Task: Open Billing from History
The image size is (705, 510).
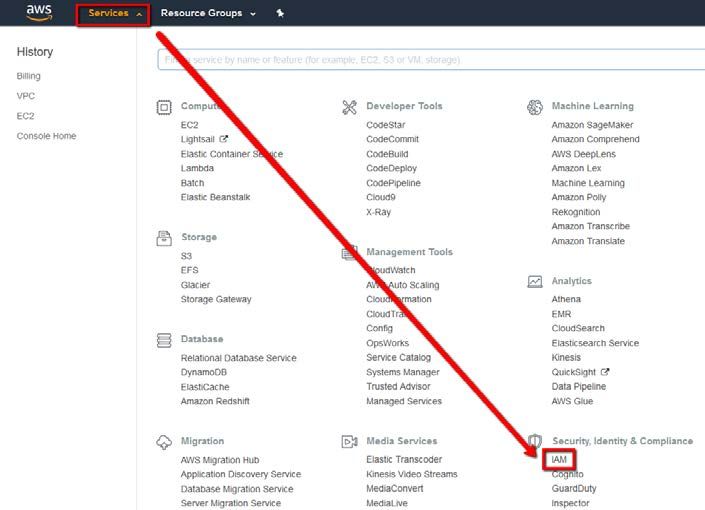Action: pos(28,76)
